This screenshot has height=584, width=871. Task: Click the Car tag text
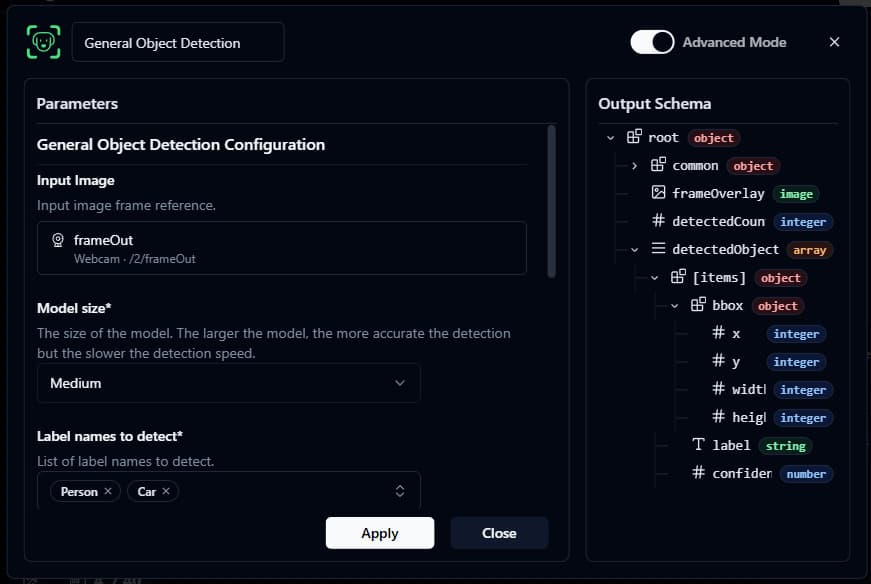[x=147, y=492]
